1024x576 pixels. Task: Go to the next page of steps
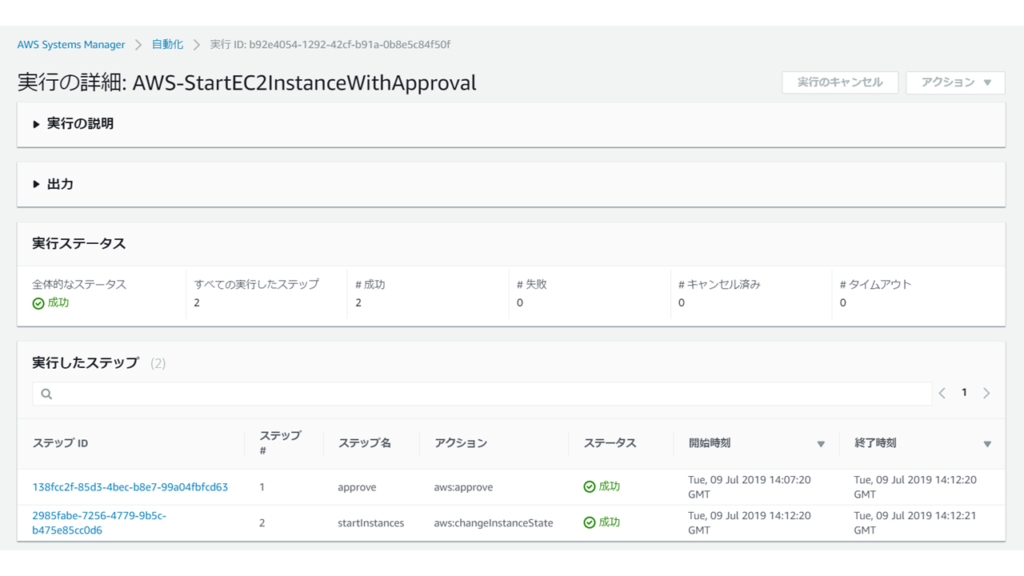point(986,394)
